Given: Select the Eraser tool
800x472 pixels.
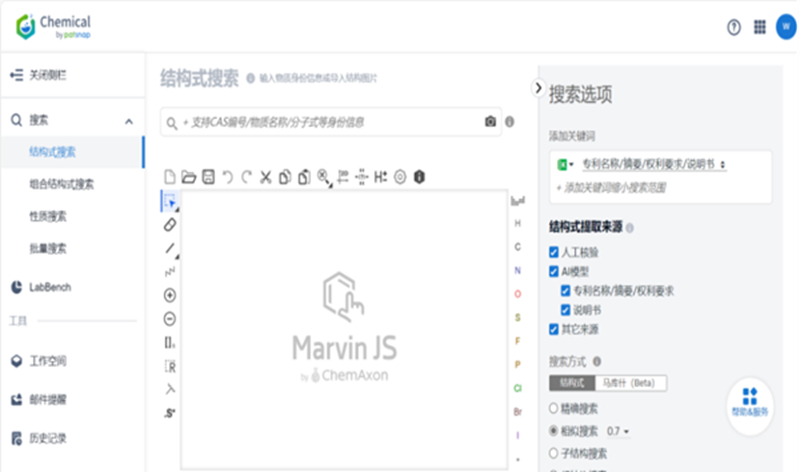Looking at the screenshot, I should click(170, 225).
